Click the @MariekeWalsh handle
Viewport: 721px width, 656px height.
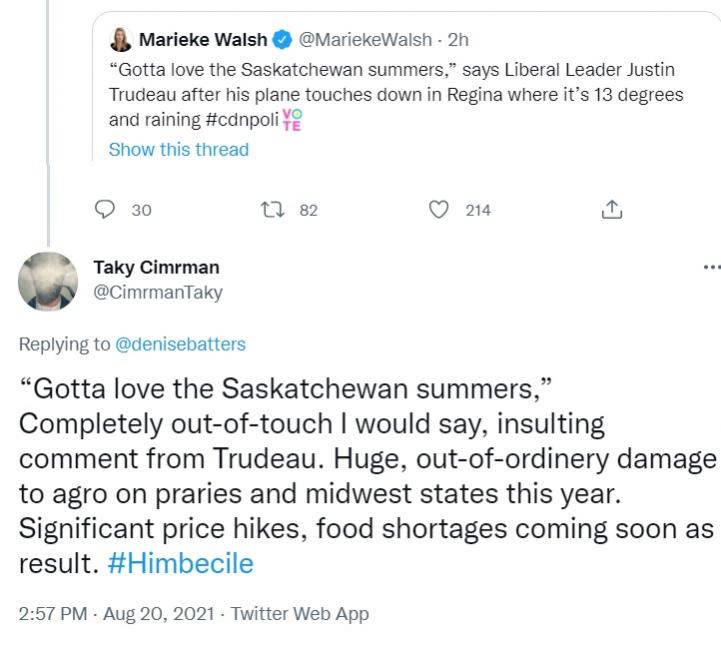pyautogui.click(x=353, y=40)
